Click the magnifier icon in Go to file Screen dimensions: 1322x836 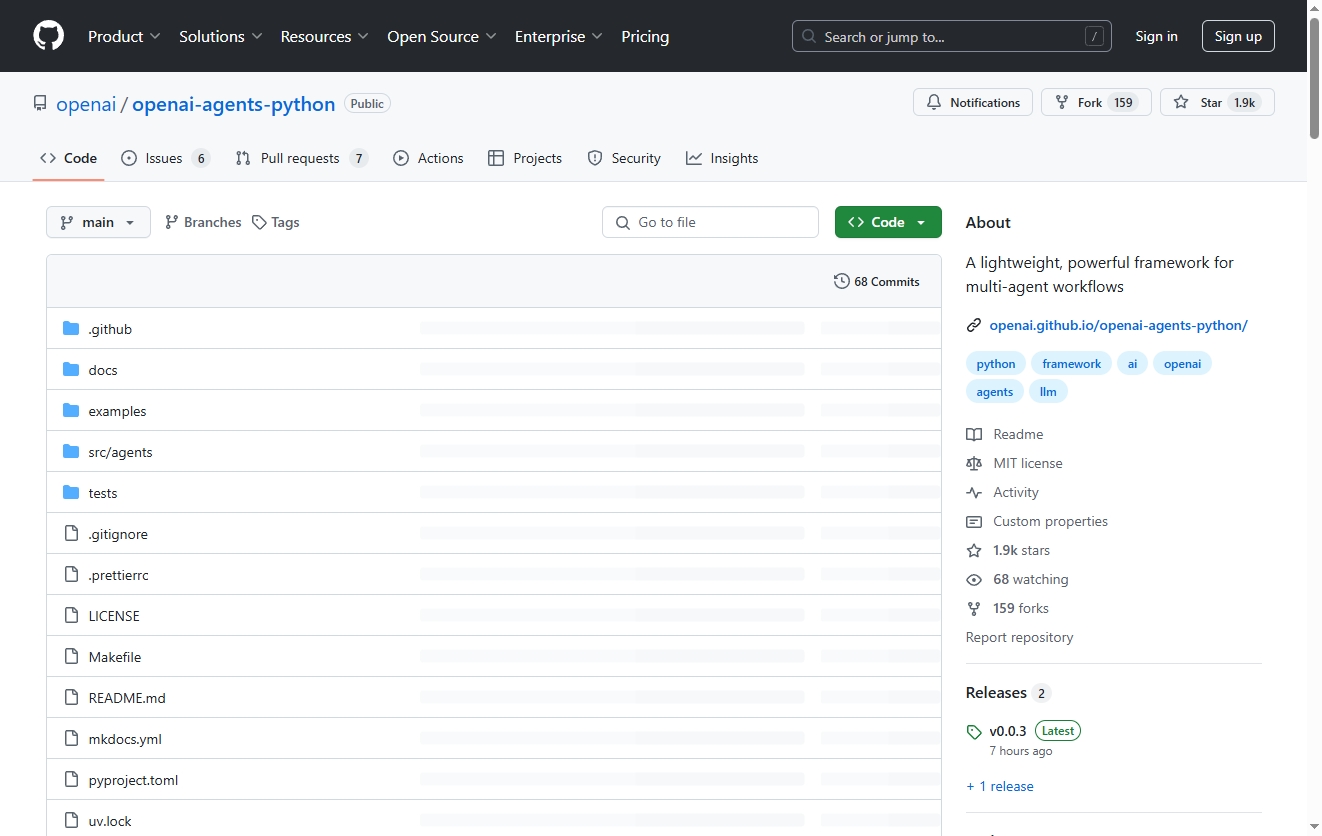coord(623,222)
